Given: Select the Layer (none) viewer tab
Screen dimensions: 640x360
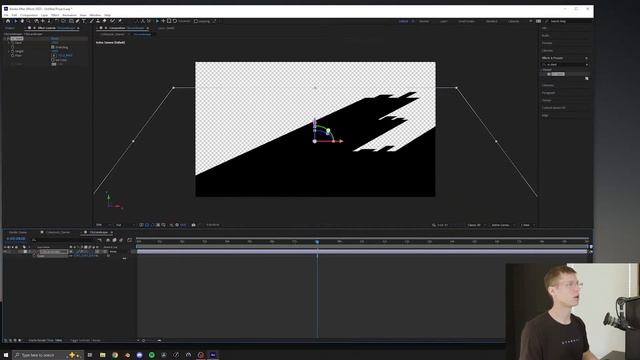Looking at the screenshot, I should coord(166,28).
